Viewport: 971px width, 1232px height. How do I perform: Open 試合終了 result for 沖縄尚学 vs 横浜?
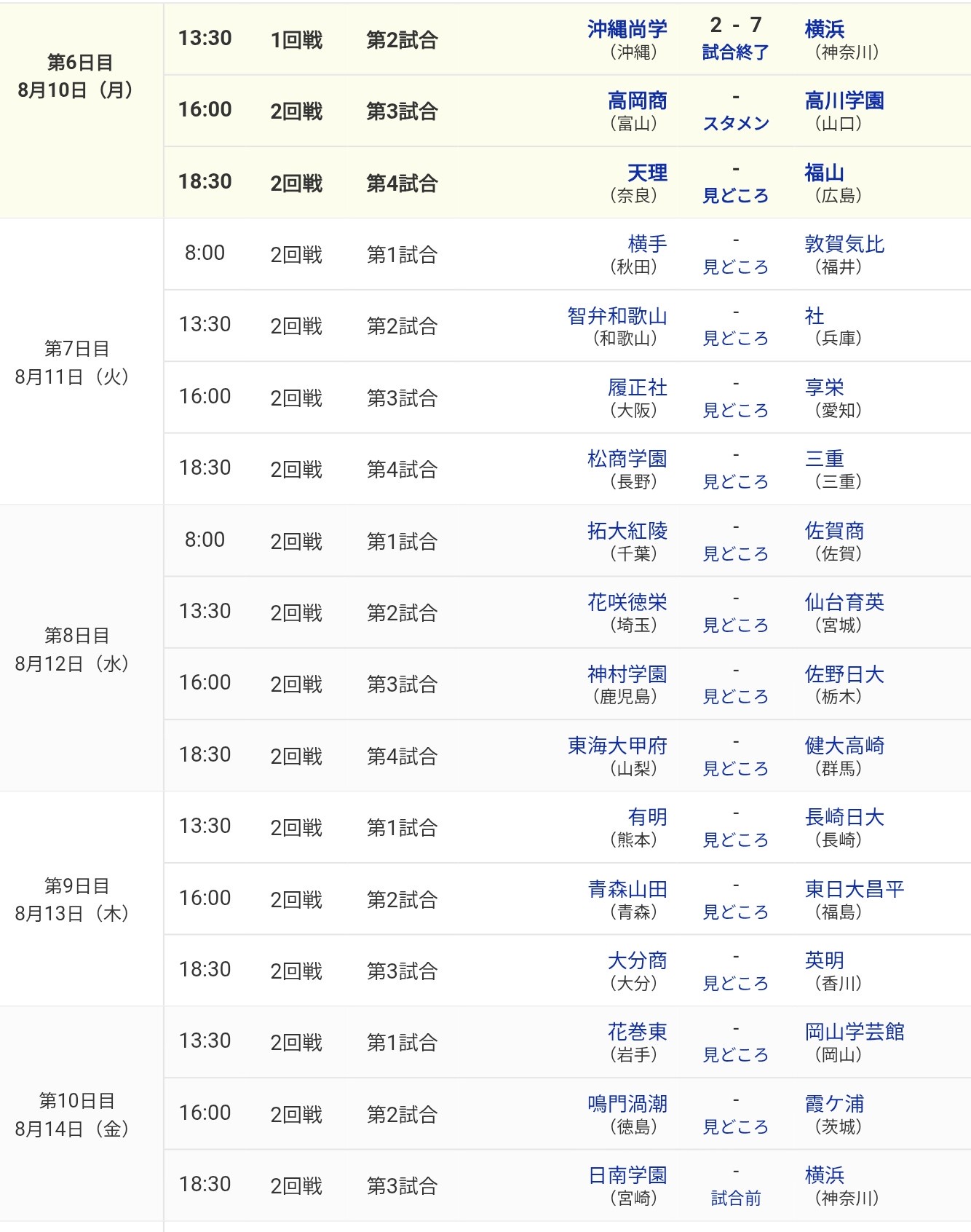[735, 52]
